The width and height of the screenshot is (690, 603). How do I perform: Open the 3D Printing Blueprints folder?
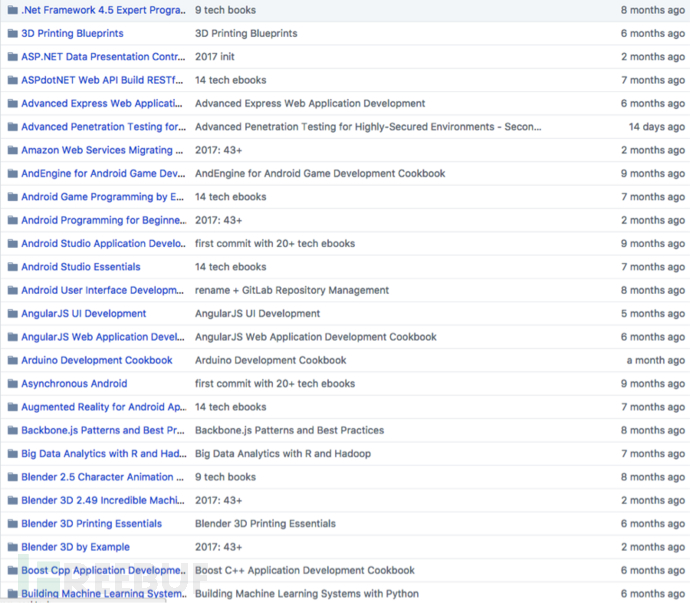pyautogui.click(x=73, y=33)
